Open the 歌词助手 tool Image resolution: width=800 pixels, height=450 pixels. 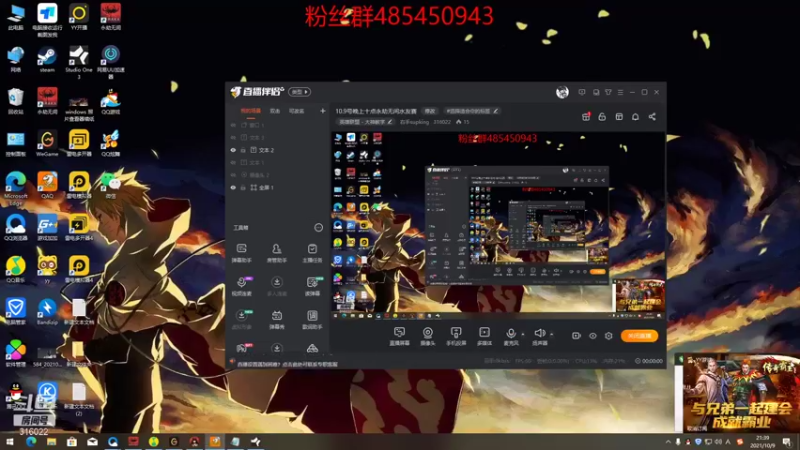[312, 319]
